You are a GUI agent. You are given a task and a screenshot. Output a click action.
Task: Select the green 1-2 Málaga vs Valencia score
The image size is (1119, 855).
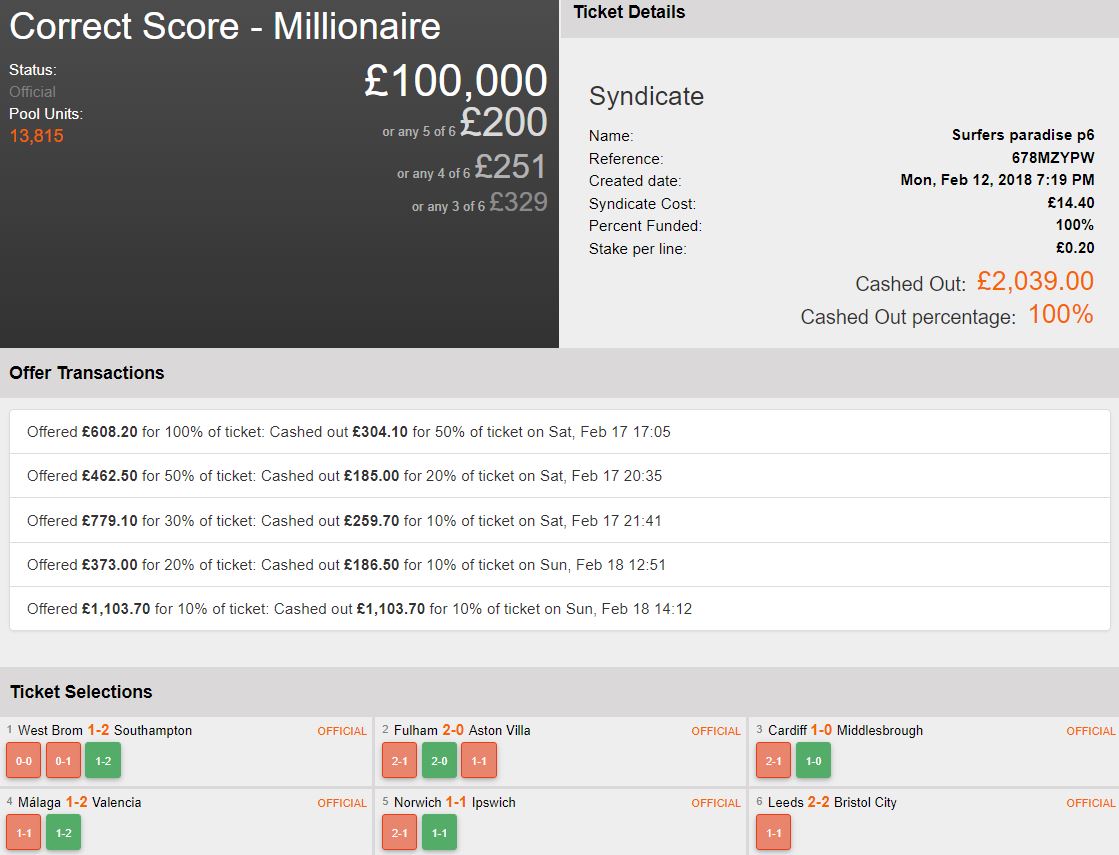[x=63, y=833]
